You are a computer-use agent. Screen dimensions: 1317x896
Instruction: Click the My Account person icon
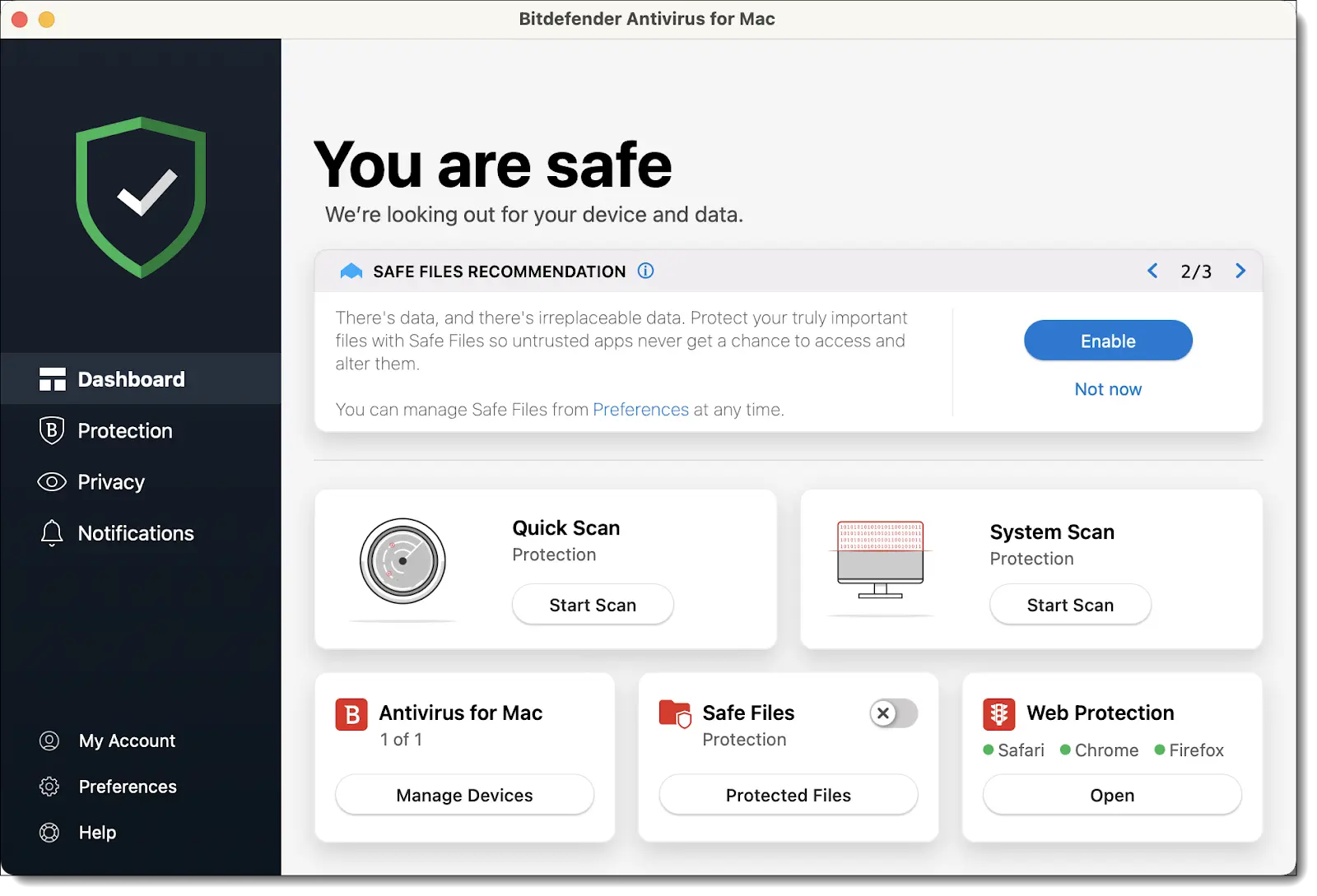pyautogui.click(x=49, y=740)
